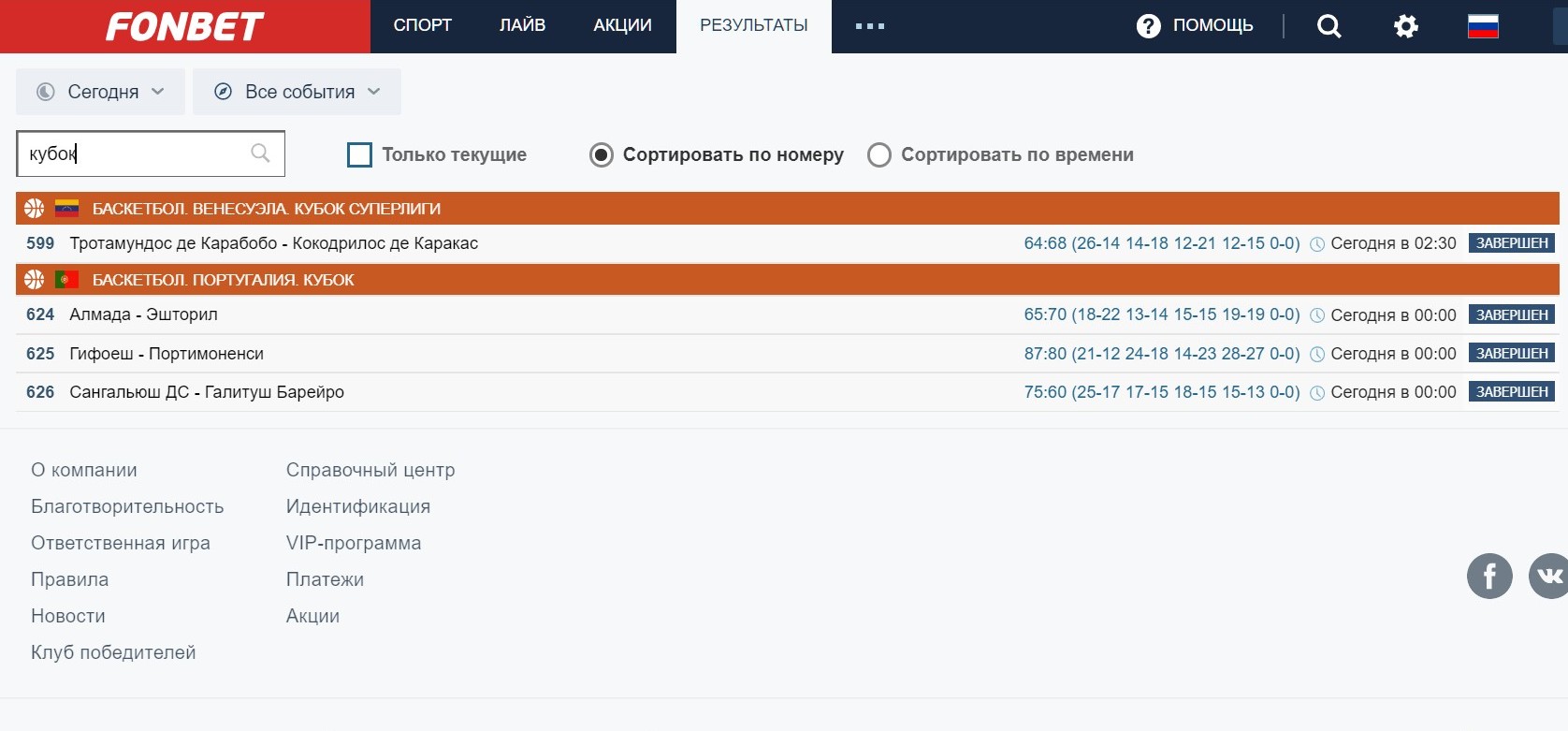Click event number 626
Screen dimensions: 1568x731
click(40, 392)
